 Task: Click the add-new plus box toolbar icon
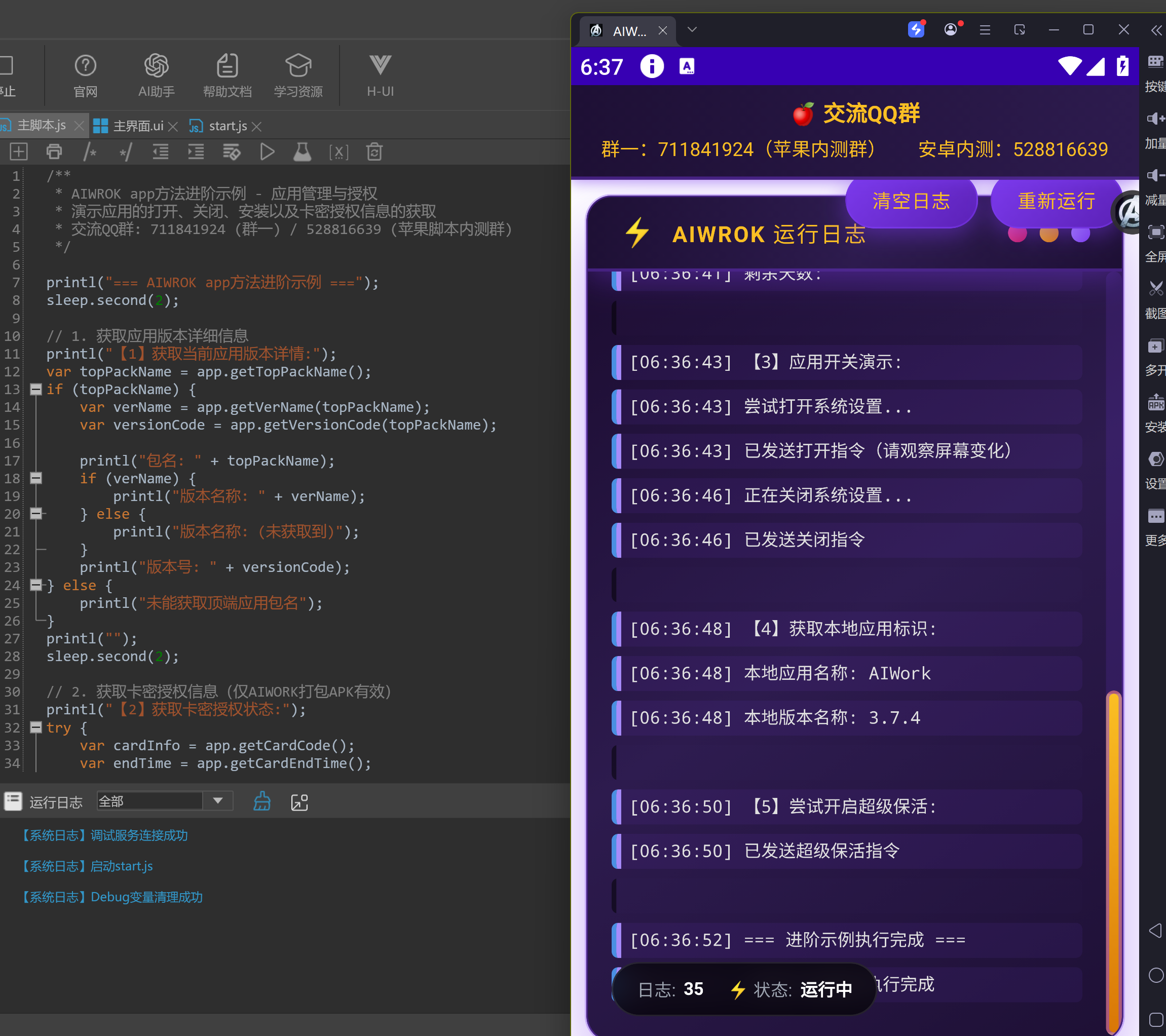coord(19,151)
